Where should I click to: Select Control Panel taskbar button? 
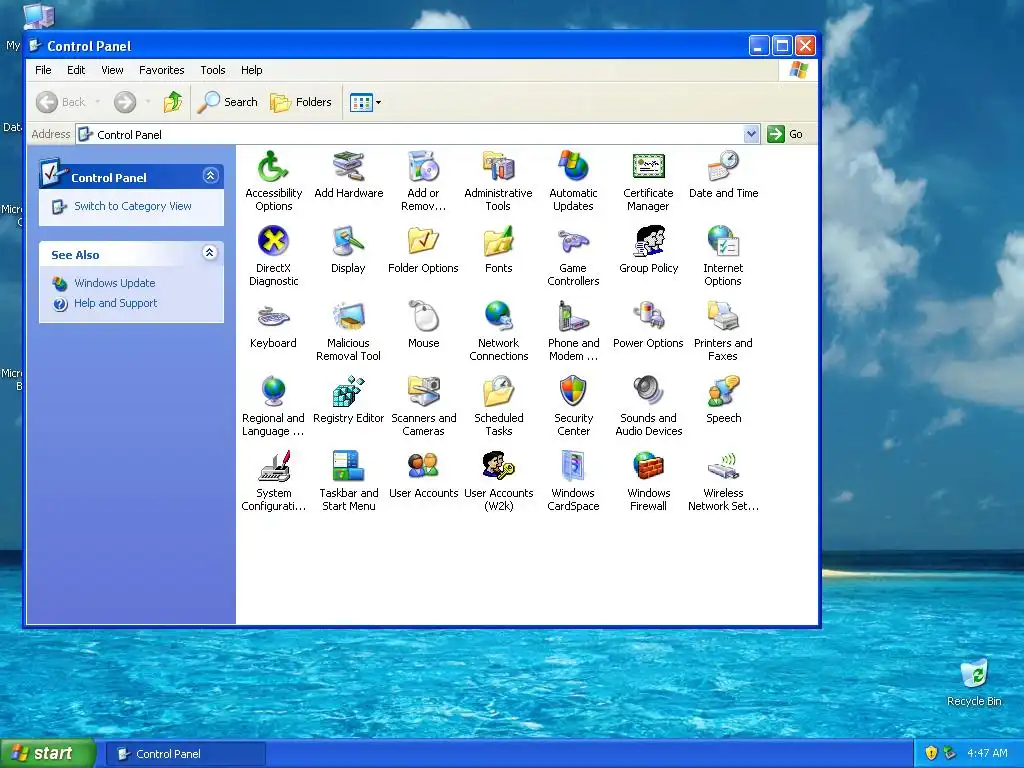point(186,754)
